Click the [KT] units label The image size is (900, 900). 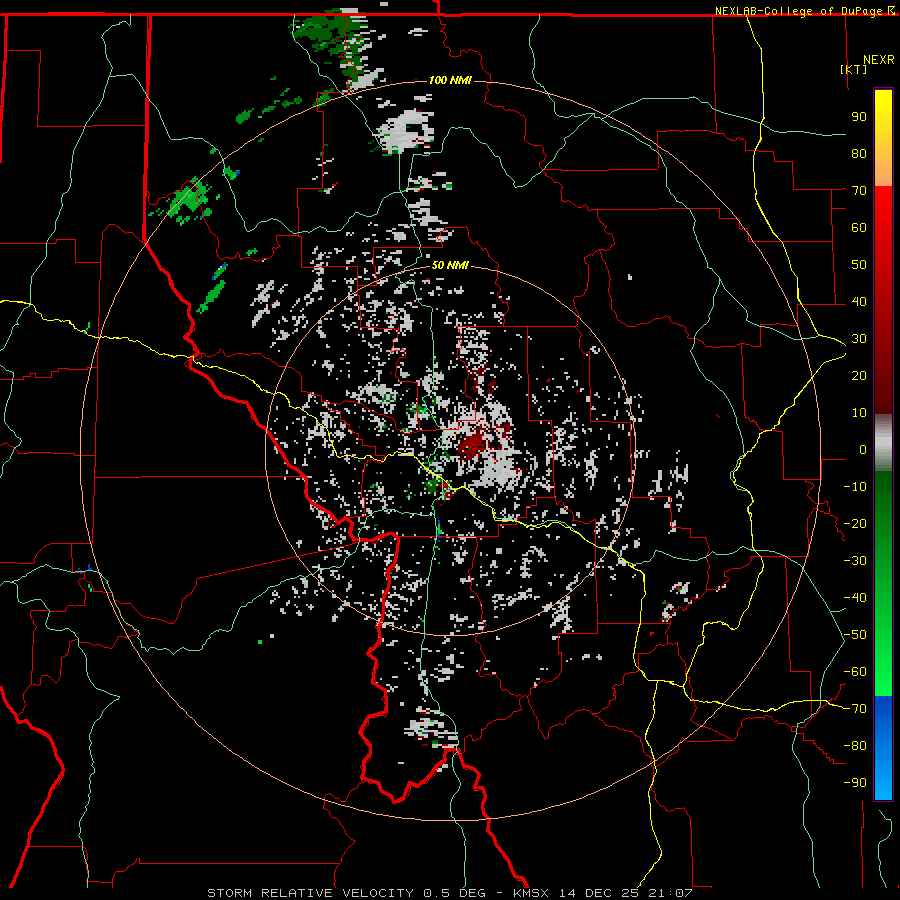pyautogui.click(x=854, y=69)
